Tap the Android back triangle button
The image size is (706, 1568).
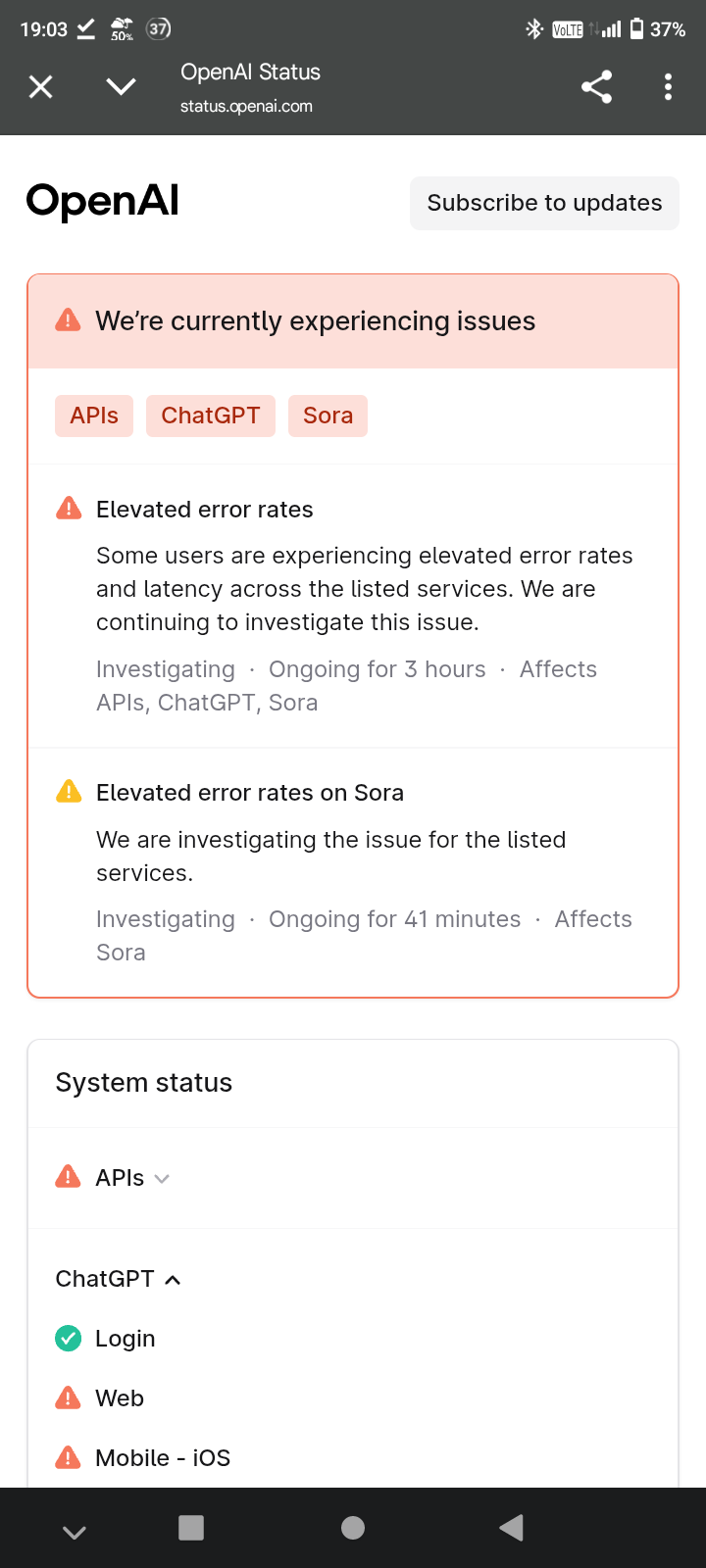(512, 1528)
